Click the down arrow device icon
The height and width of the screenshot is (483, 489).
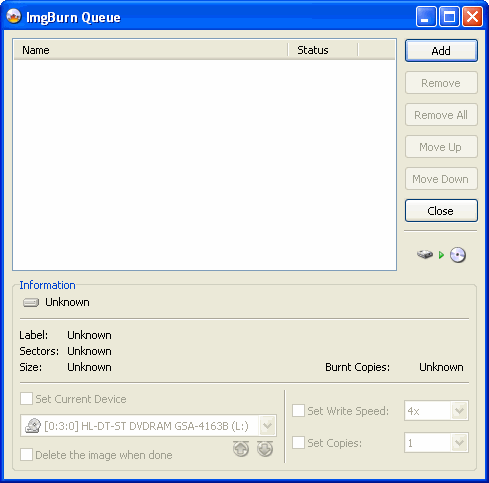(x=265, y=449)
